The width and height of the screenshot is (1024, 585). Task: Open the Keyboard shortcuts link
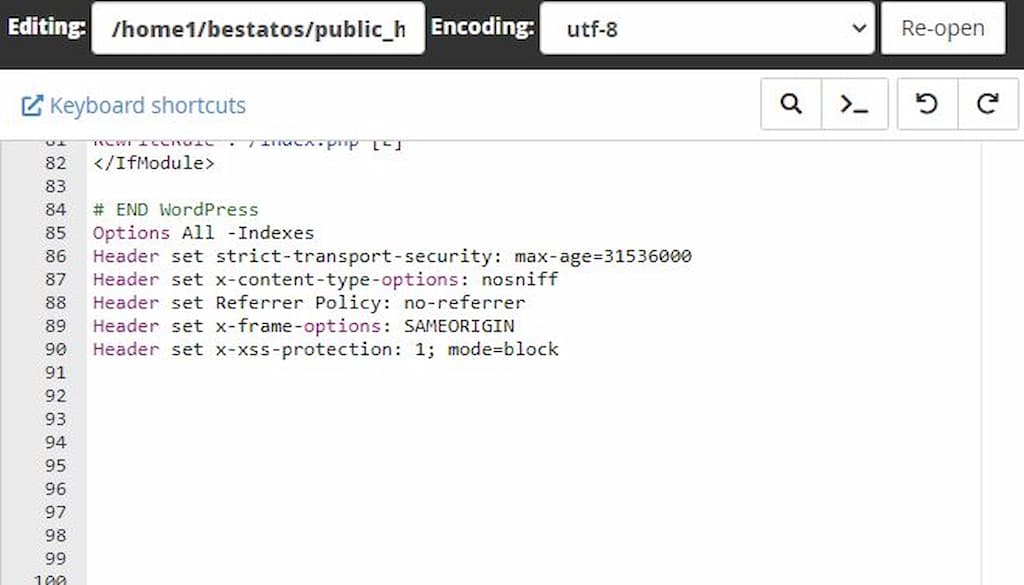(x=148, y=106)
